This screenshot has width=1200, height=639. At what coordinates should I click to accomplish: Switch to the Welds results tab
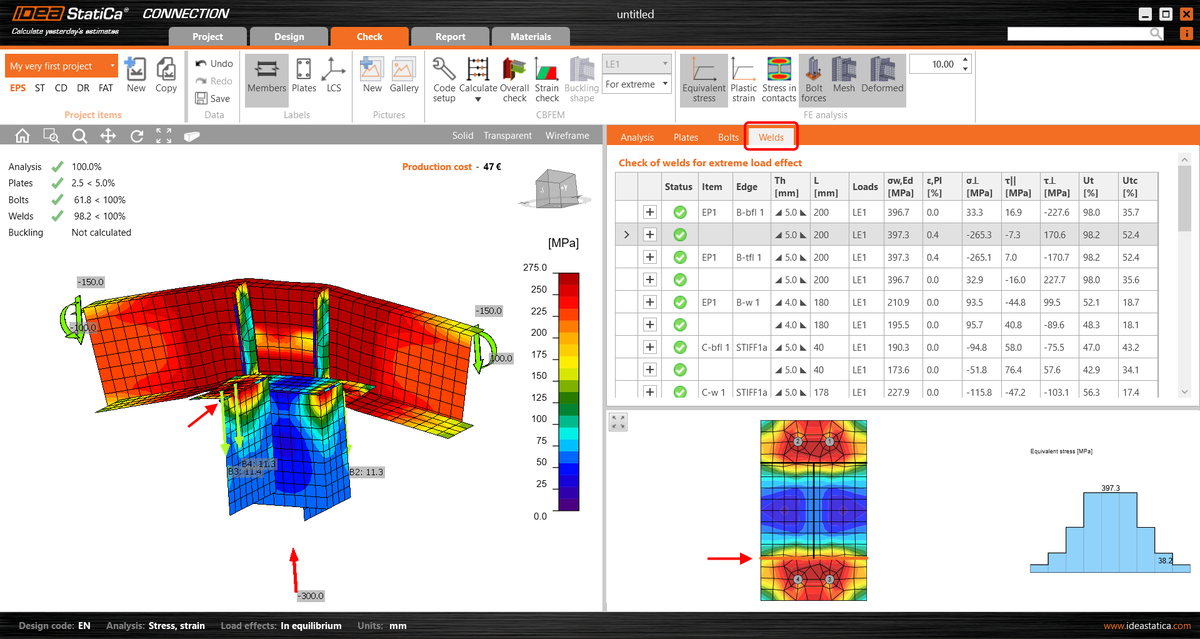click(770, 137)
